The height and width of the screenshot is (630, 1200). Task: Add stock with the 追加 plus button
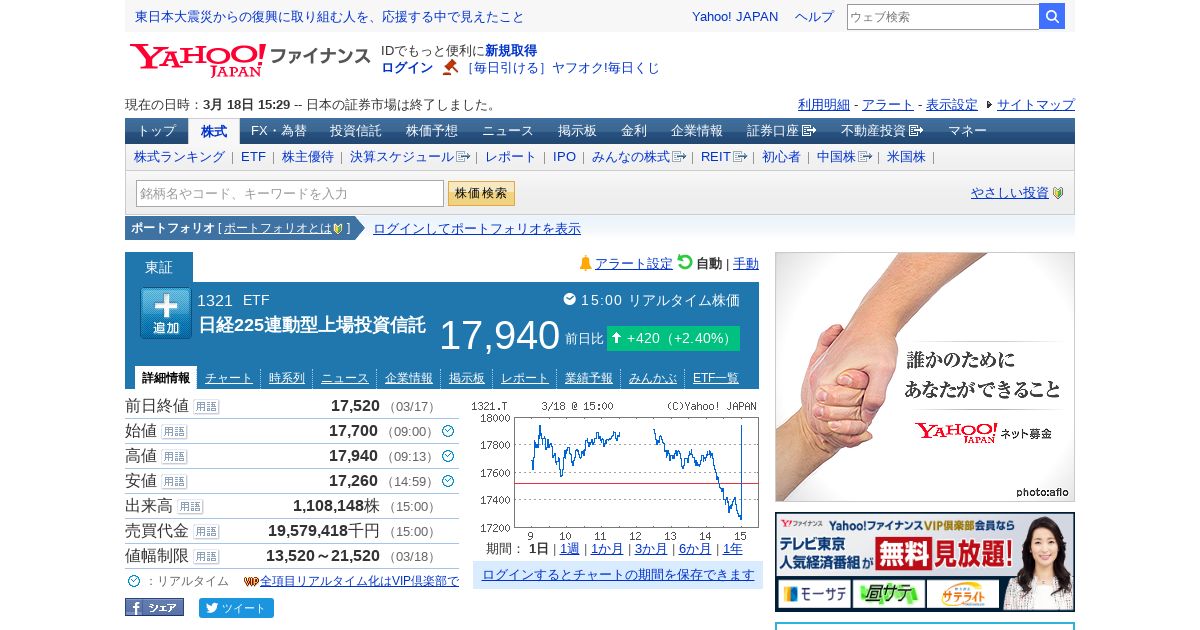pos(166,313)
